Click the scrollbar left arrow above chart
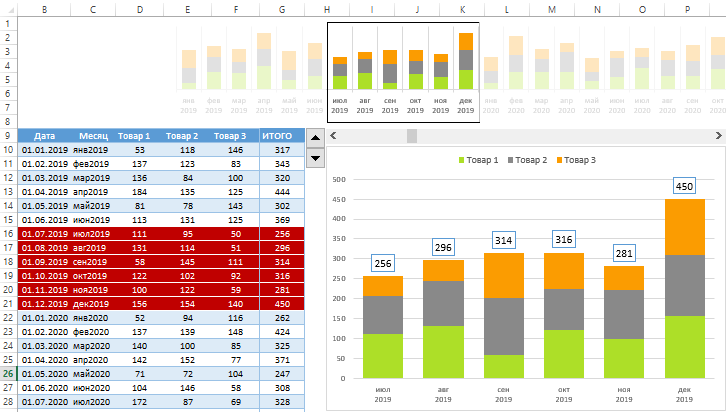 333,135
